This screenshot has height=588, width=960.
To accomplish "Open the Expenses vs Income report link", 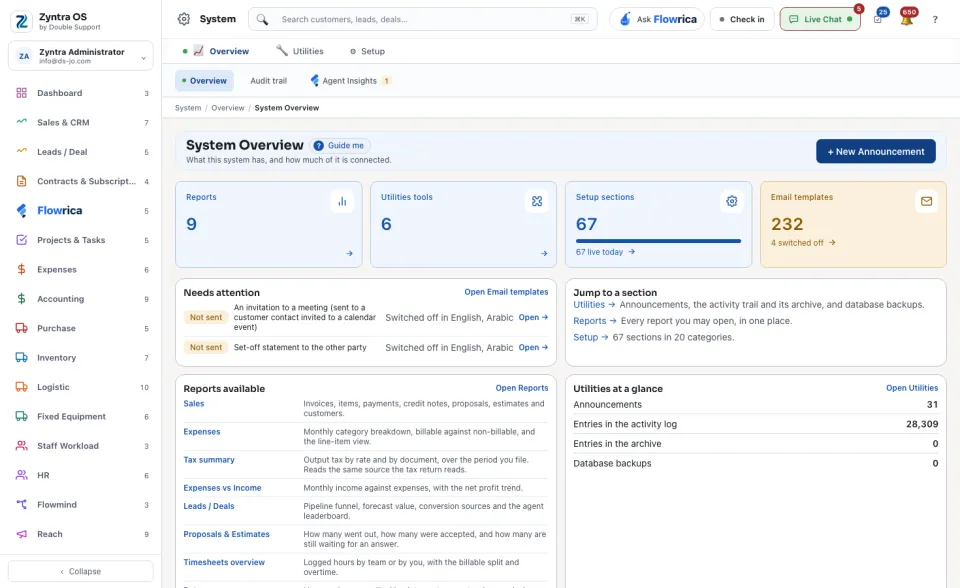I will point(222,488).
